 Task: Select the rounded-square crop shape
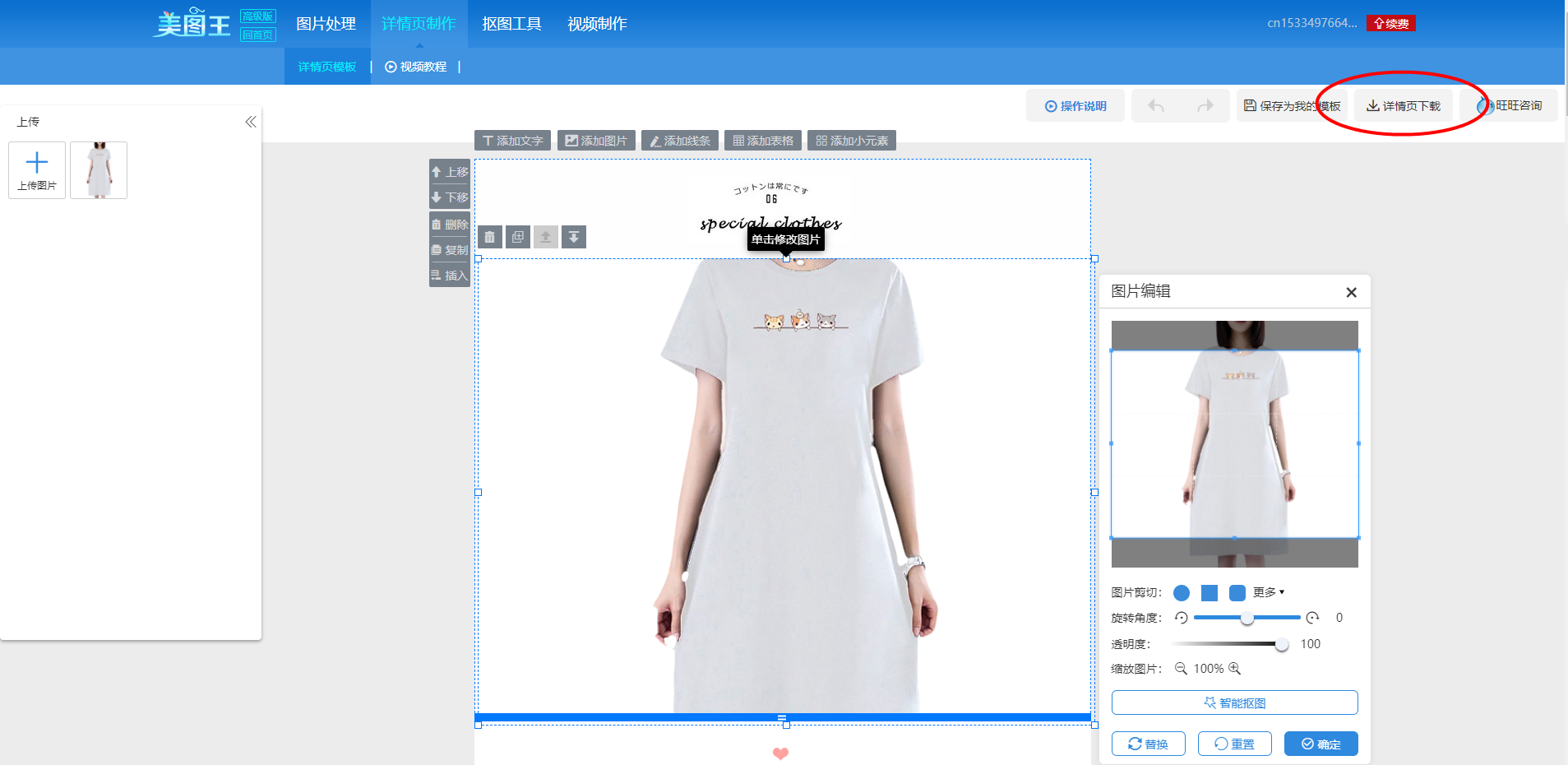pos(1237,593)
